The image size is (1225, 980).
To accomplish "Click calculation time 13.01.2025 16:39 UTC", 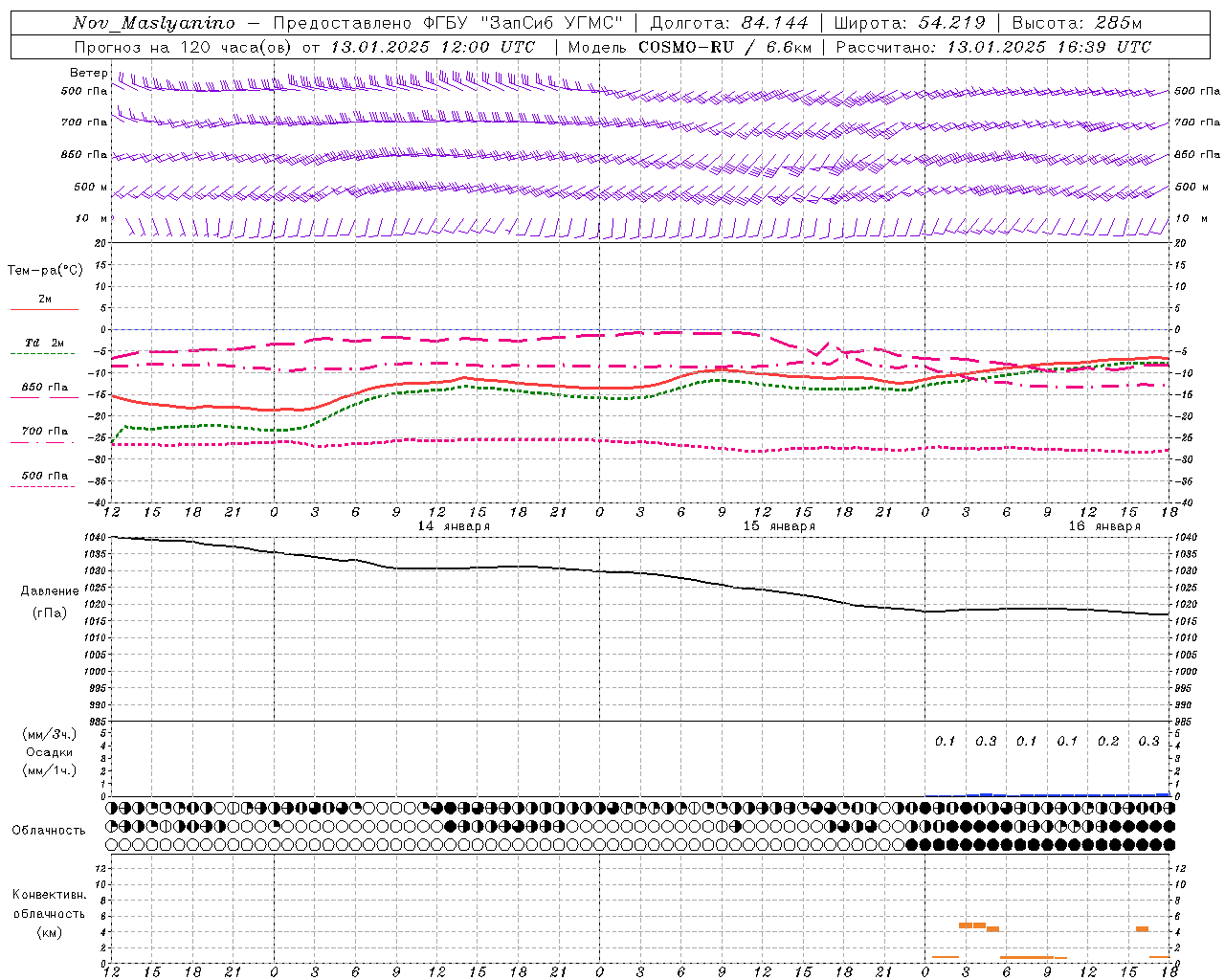I will (x=1049, y=47).
